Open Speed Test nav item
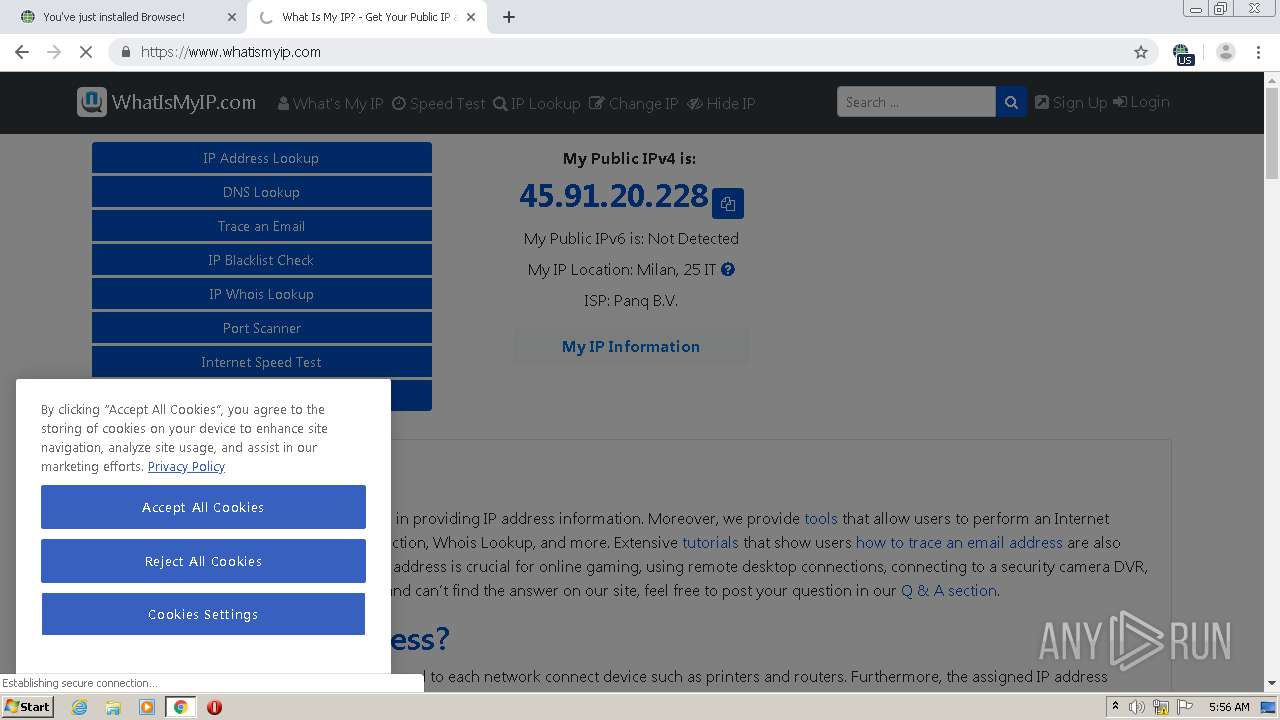 point(438,103)
